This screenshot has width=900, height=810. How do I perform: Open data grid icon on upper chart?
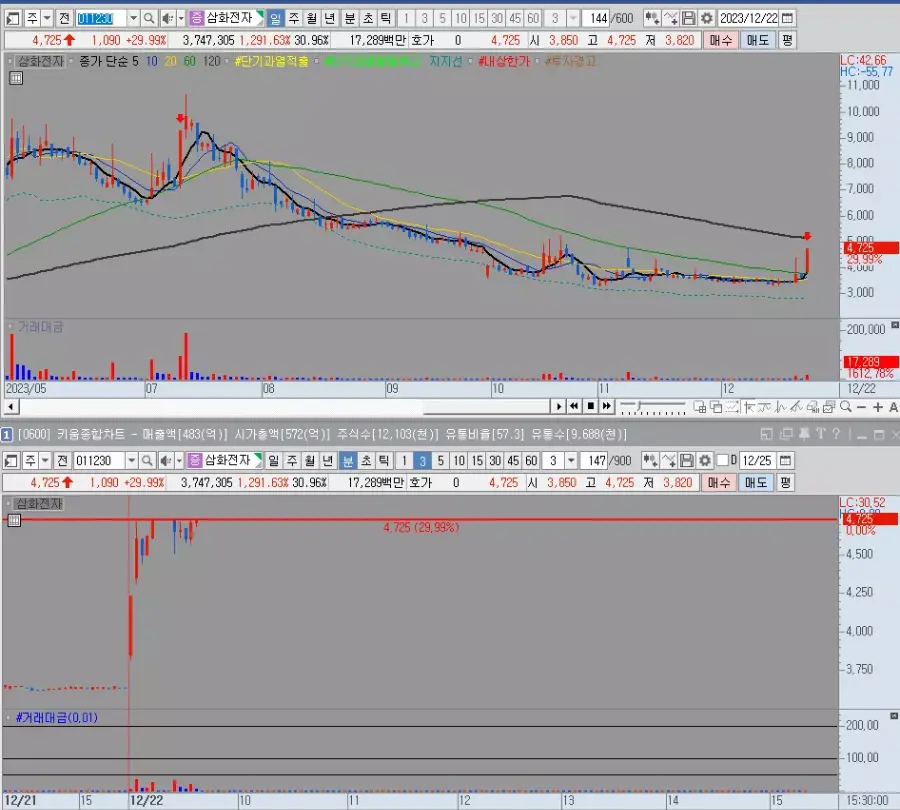[16, 78]
